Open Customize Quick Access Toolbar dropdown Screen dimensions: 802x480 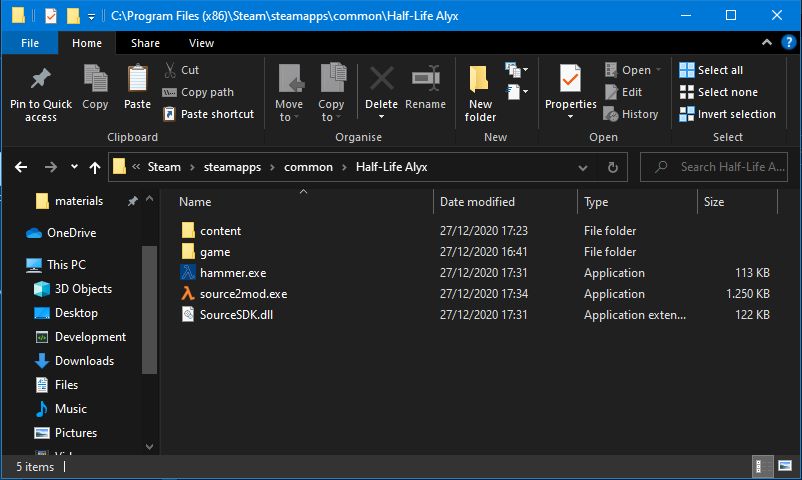pyautogui.click(x=91, y=17)
